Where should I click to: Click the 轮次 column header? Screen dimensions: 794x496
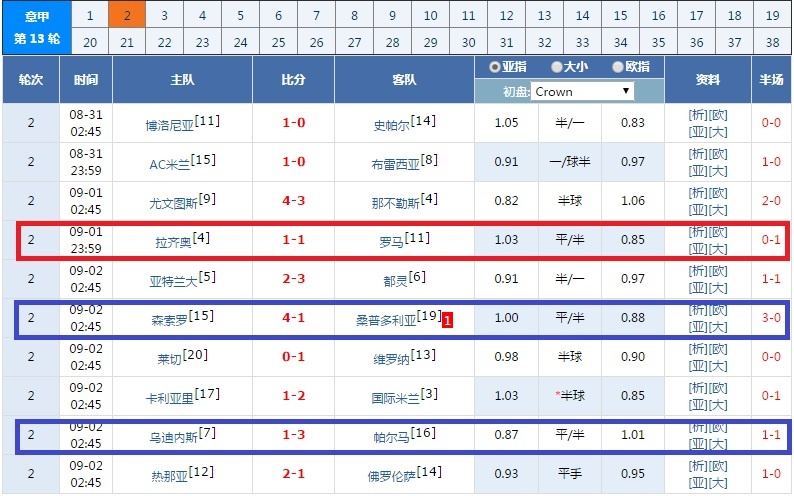tap(31, 79)
